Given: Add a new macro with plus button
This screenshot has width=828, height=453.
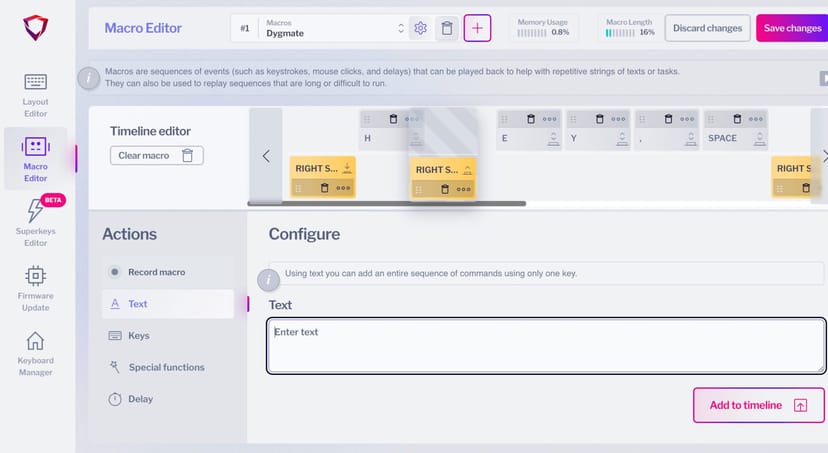Looking at the screenshot, I should (477, 28).
